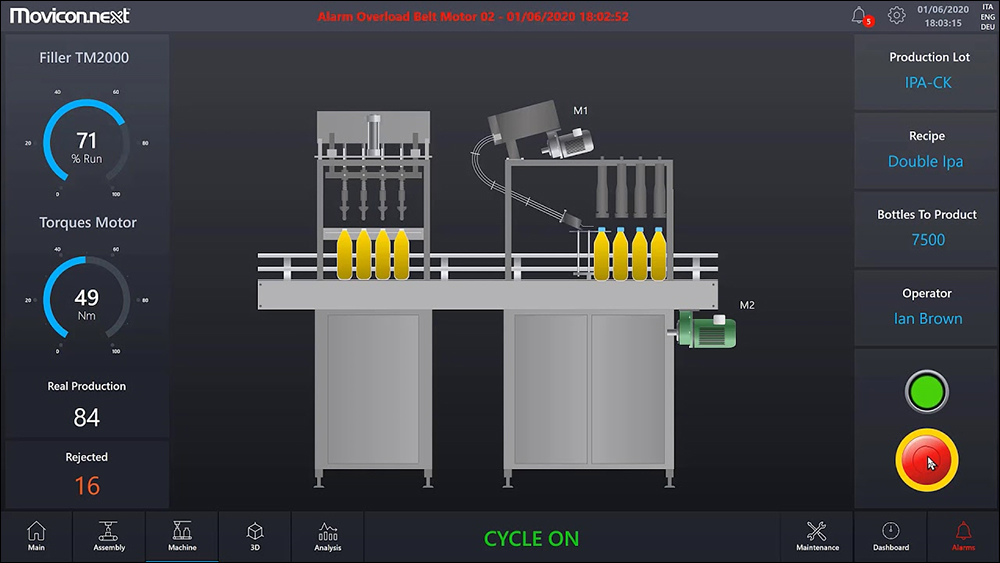Click the red Overload Belt Motor alarm message

(x=473, y=17)
